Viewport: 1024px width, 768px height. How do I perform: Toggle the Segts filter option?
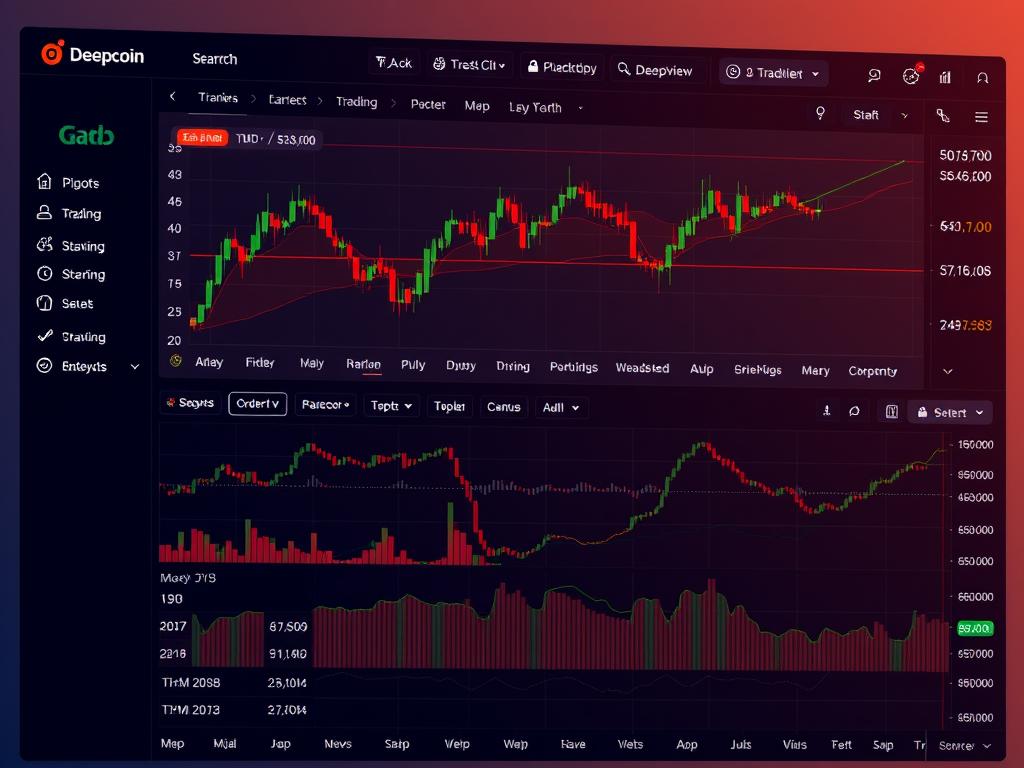coord(191,403)
